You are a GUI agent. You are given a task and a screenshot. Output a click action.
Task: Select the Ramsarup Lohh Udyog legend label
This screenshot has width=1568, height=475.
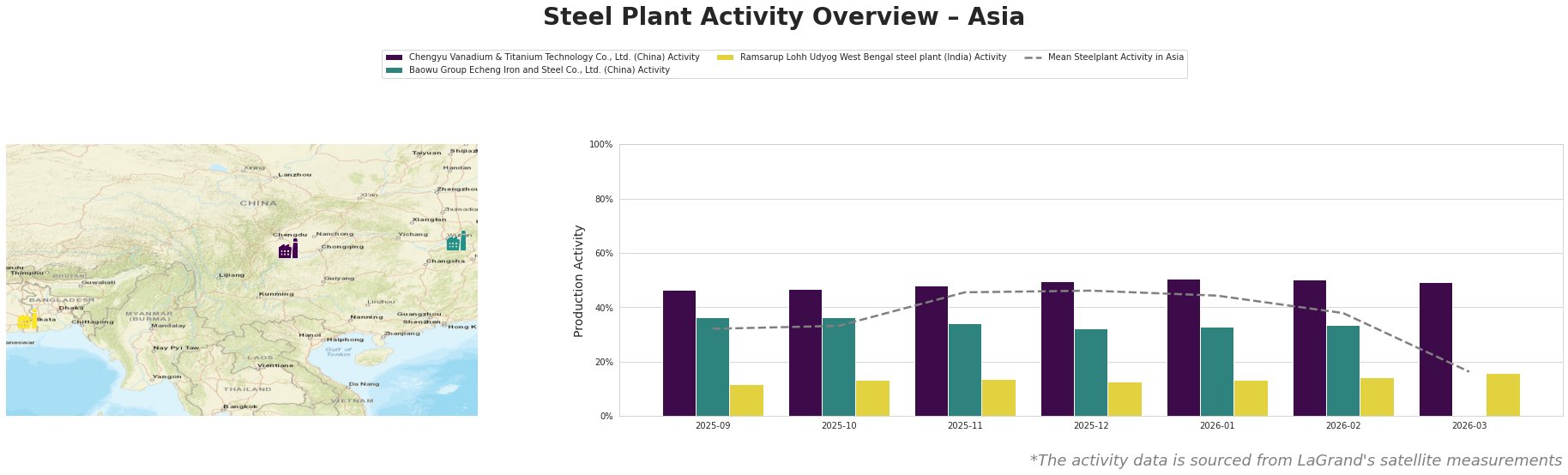(x=872, y=57)
